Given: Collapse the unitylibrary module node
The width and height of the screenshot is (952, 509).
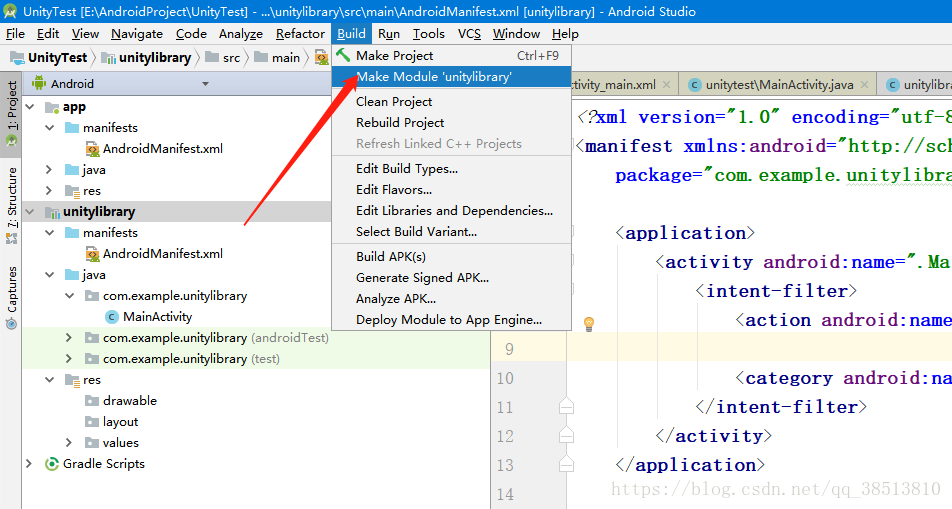Looking at the screenshot, I should click(30, 212).
